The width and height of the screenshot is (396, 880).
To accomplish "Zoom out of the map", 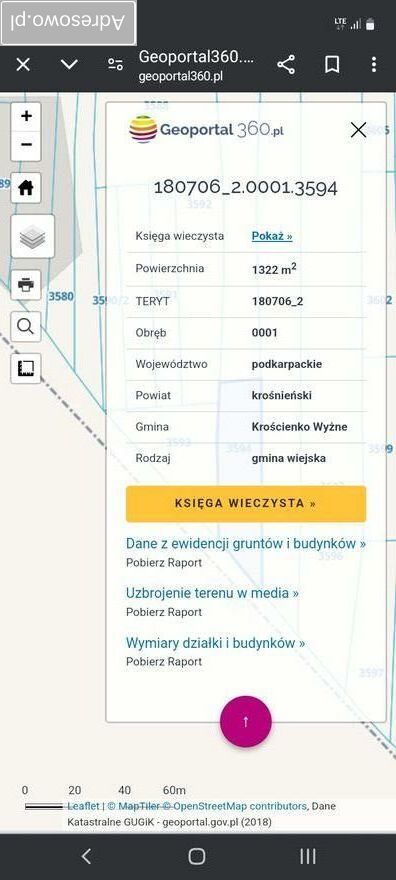I will (x=26, y=145).
